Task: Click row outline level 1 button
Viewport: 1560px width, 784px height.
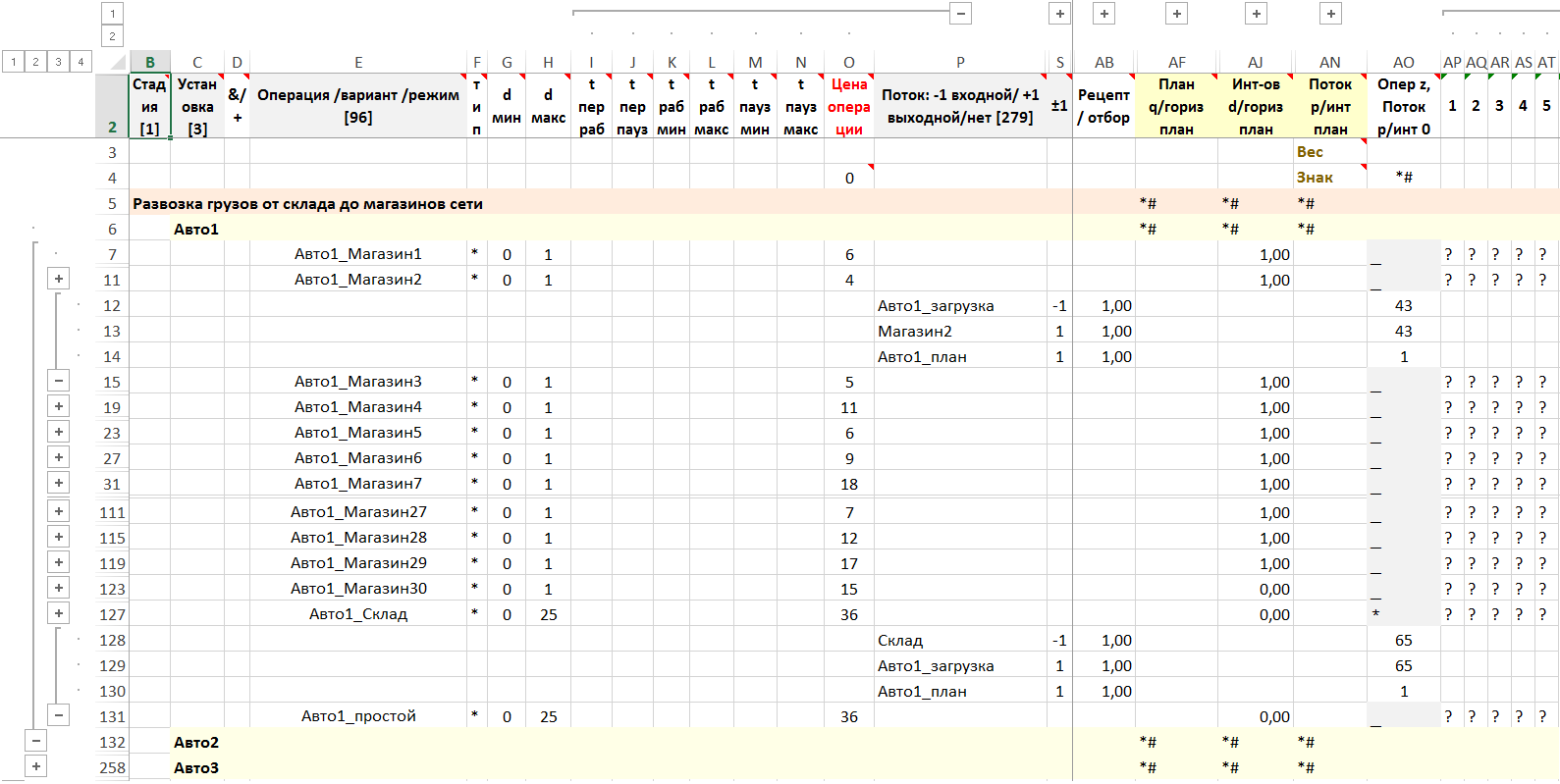Action: (x=13, y=62)
